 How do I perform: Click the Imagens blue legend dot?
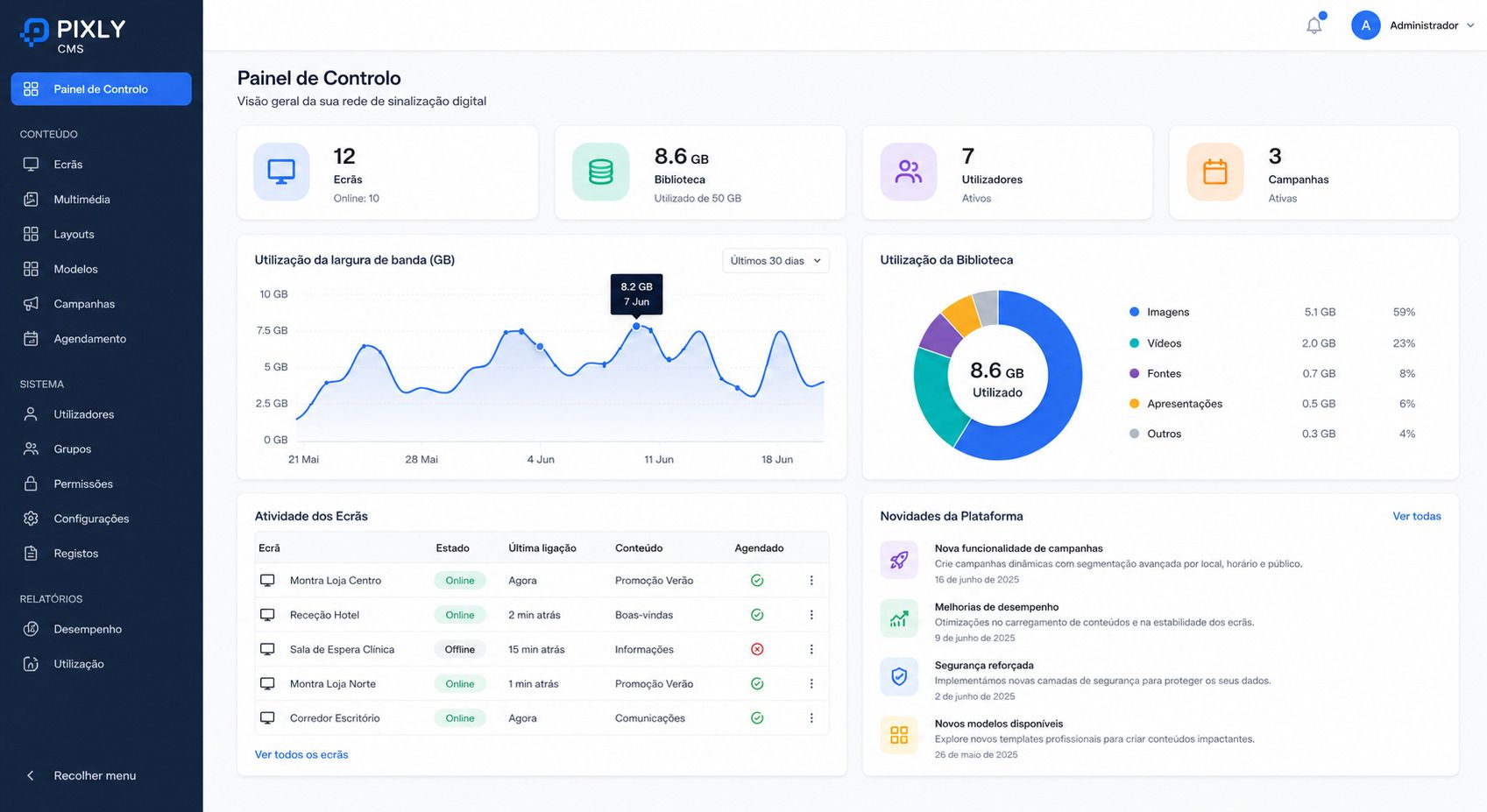pyautogui.click(x=1134, y=312)
